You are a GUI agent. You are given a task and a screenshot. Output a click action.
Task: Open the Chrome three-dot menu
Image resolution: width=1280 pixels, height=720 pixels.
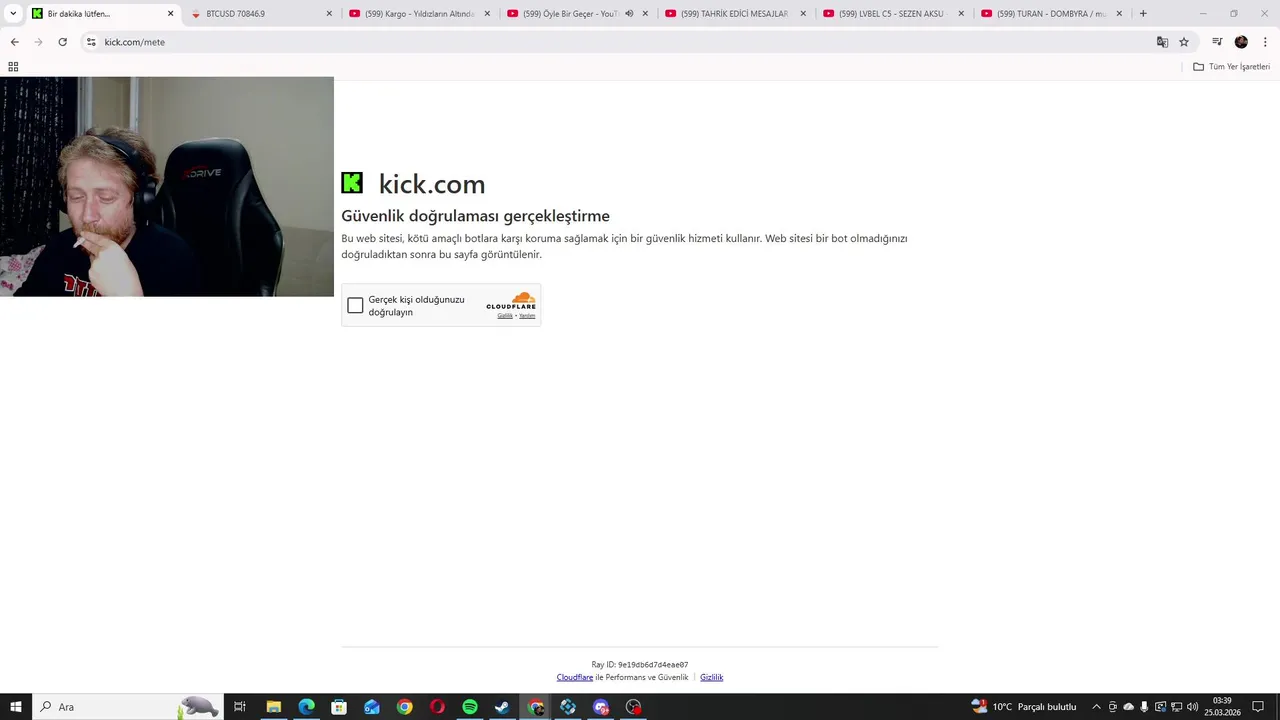pyautogui.click(x=1264, y=42)
